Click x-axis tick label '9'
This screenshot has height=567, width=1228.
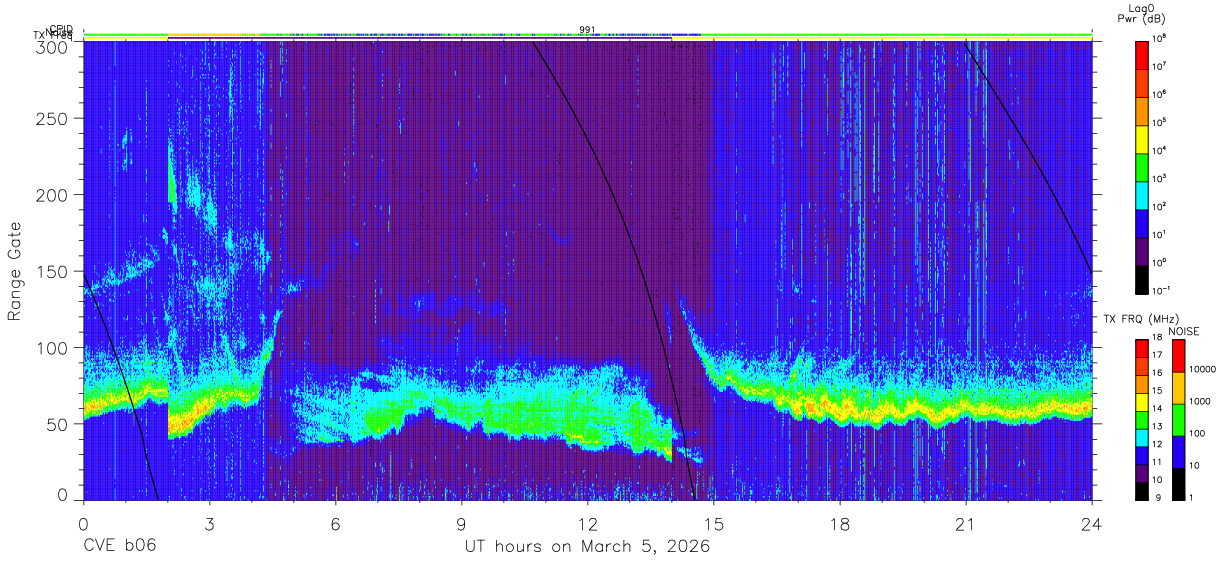tap(461, 524)
